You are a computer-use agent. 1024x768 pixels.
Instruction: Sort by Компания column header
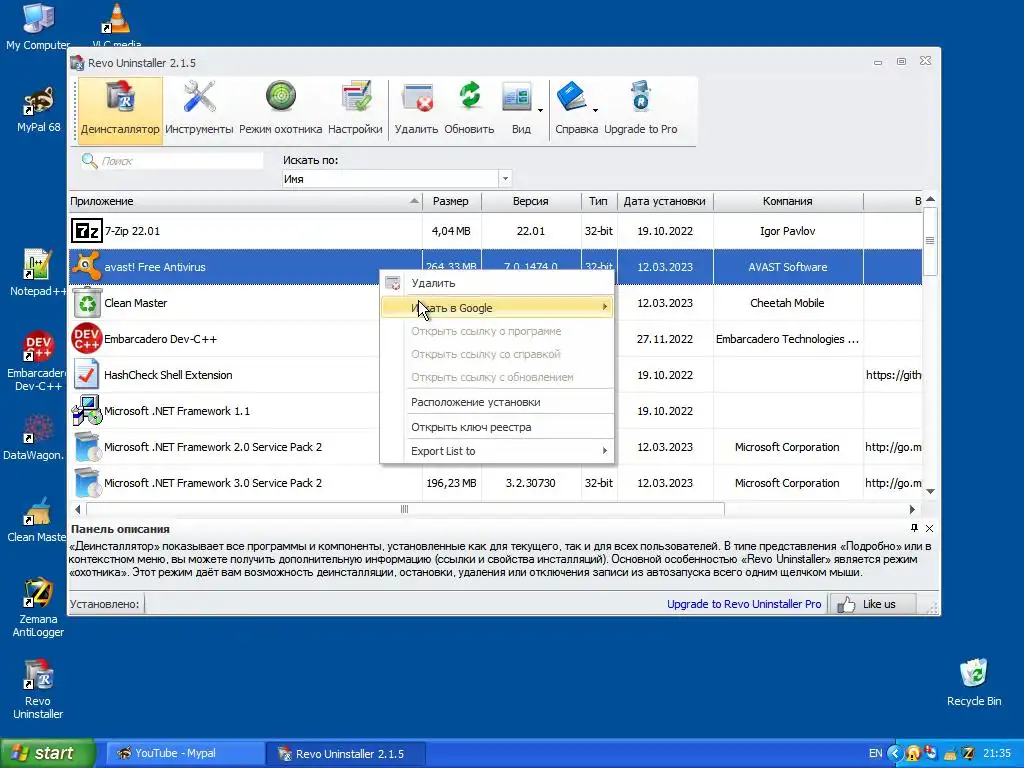point(788,201)
